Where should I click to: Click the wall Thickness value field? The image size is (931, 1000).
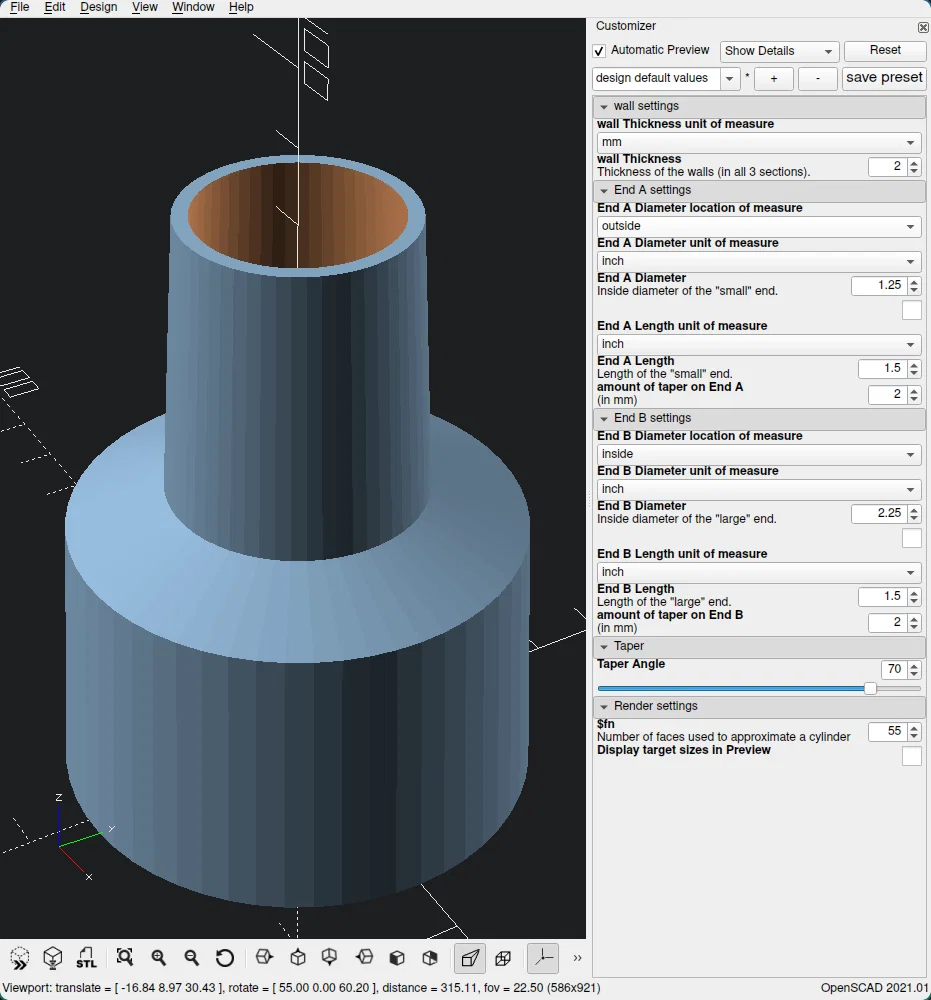(888, 166)
